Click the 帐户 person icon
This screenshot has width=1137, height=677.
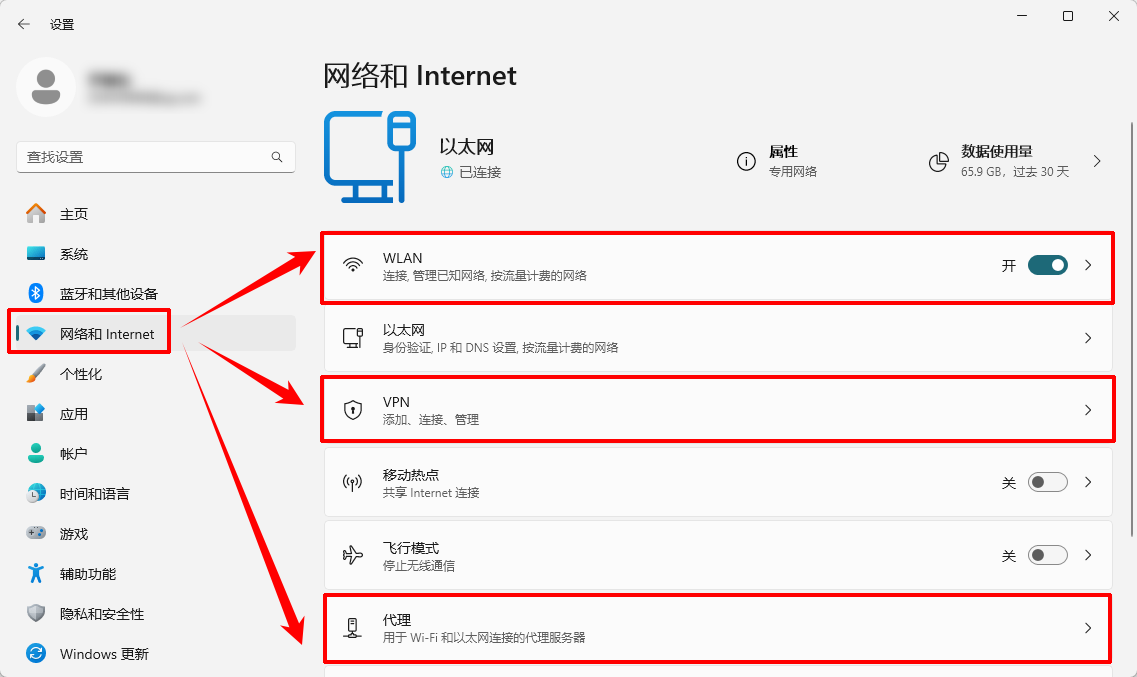(x=36, y=453)
